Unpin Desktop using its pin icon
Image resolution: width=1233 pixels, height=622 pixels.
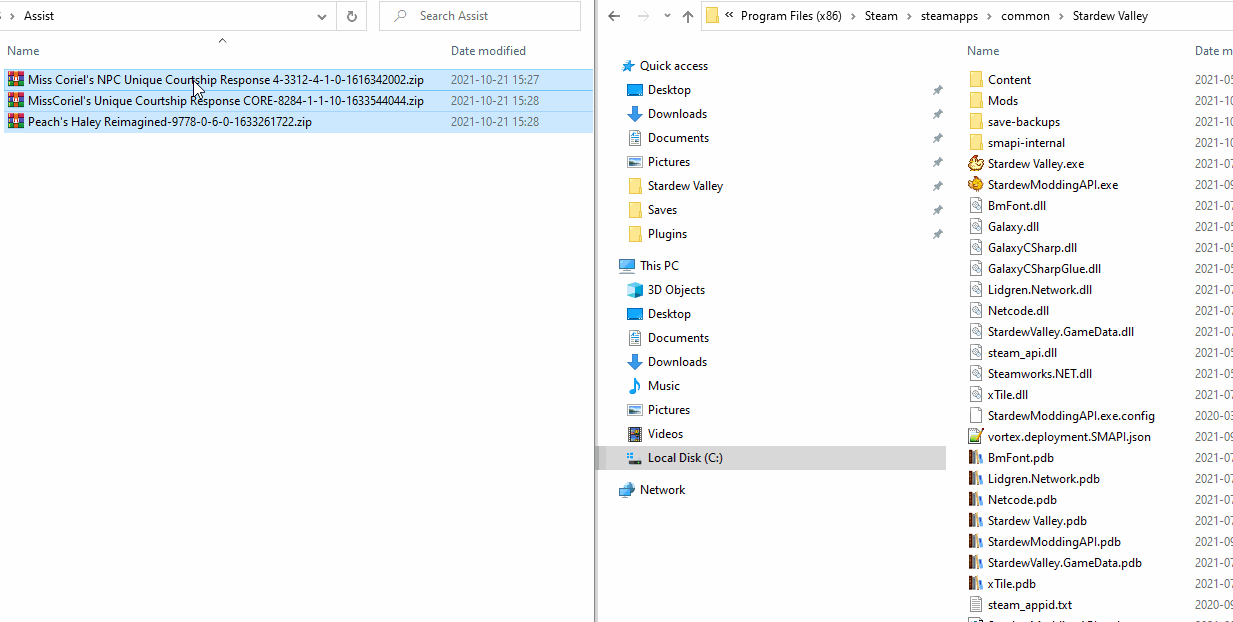tap(937, 90)
